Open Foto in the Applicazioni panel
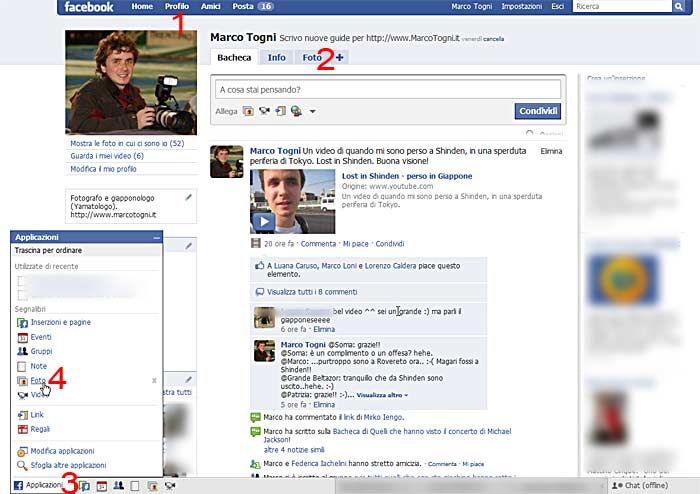Image resolution: width=700 pixels, height=494 pixels. 38,381
